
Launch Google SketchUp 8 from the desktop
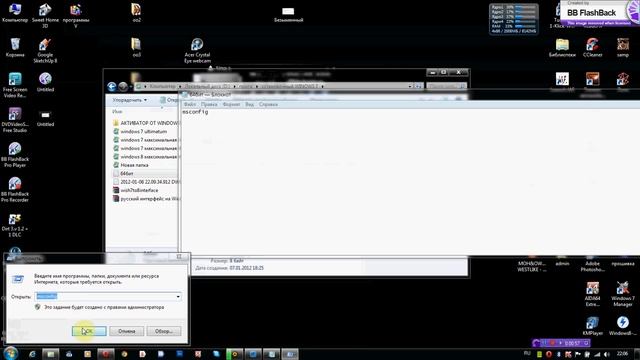point(45,51)
